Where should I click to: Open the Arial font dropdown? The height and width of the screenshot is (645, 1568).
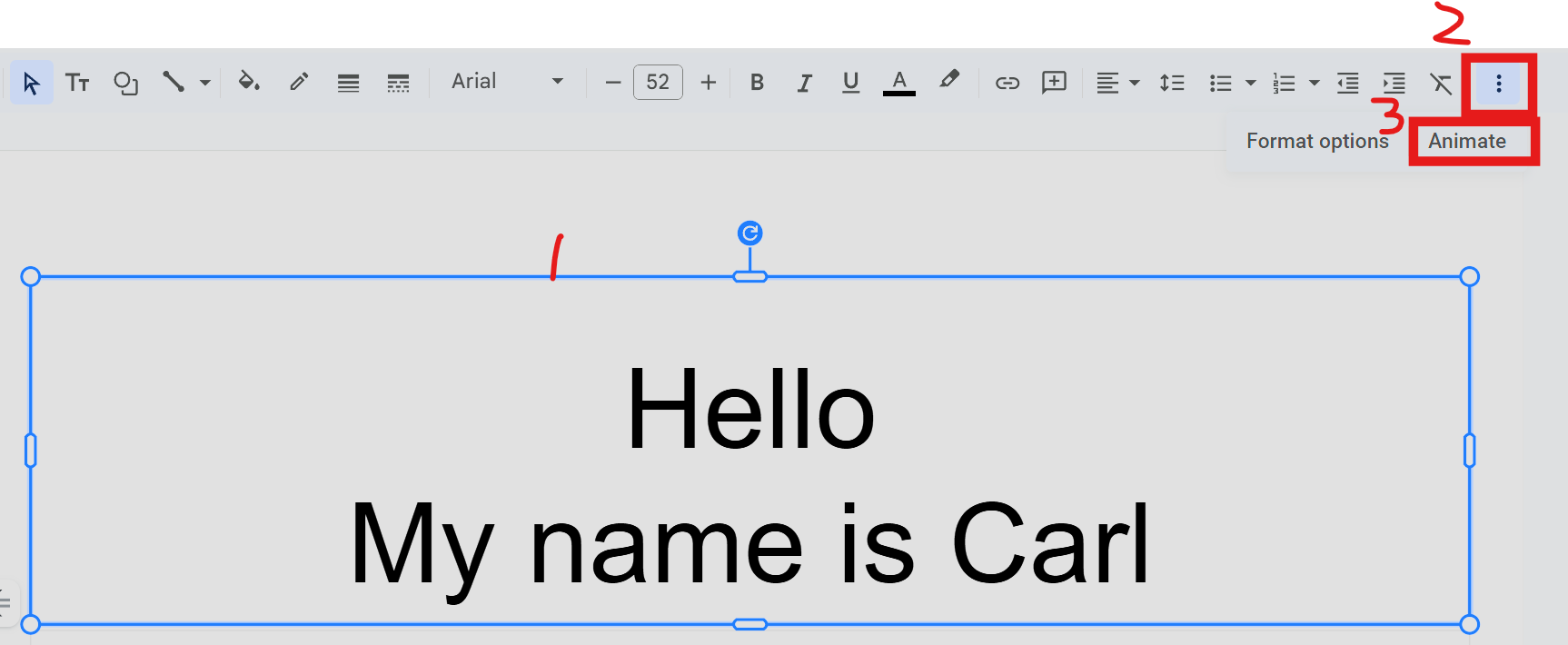coord(507,82)
